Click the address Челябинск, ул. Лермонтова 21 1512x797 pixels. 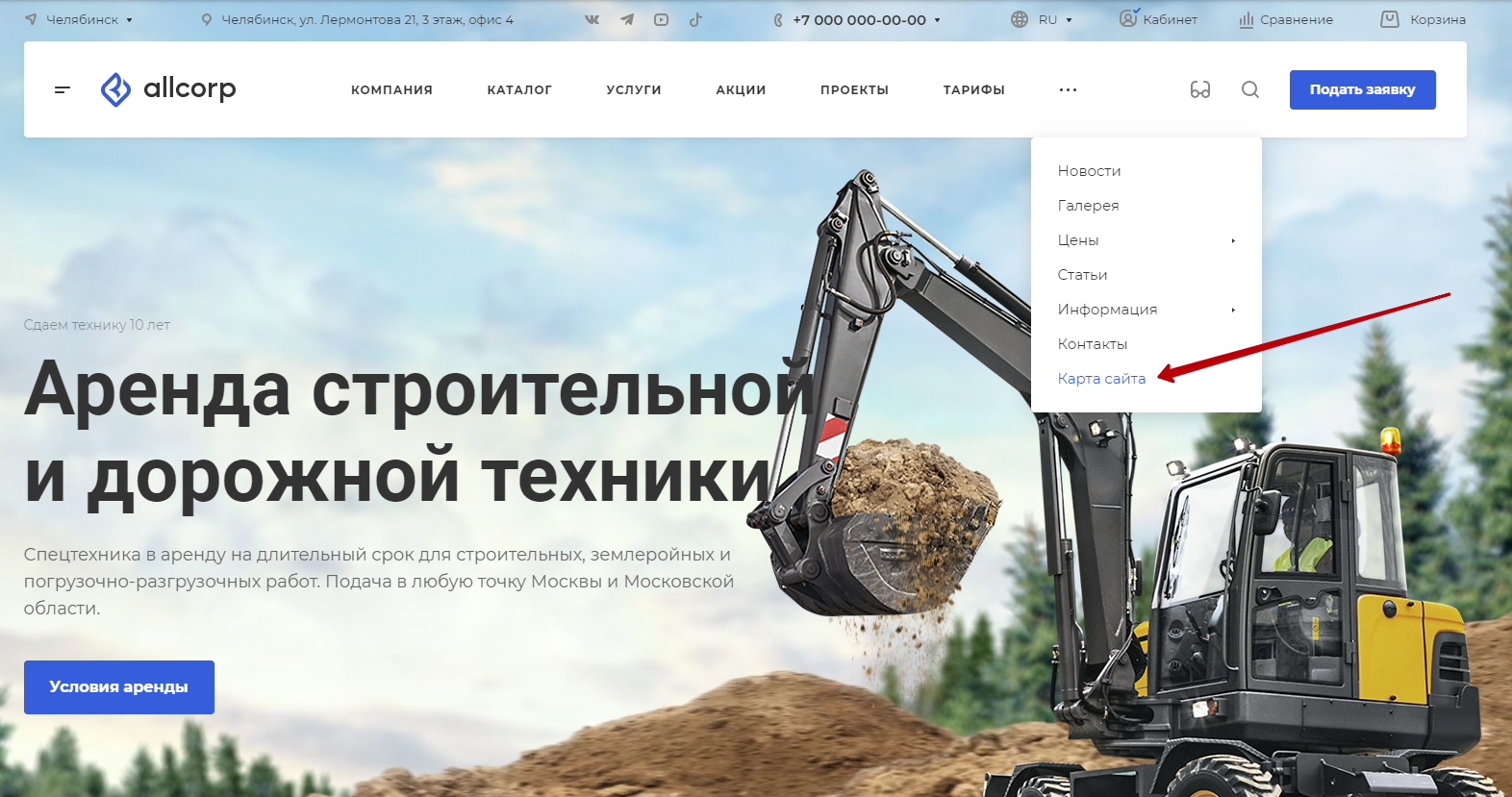coord(367,19)
